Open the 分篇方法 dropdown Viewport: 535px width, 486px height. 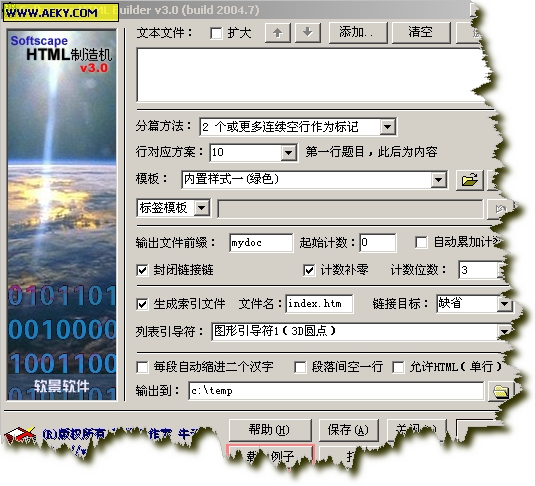tap(387, 127)
